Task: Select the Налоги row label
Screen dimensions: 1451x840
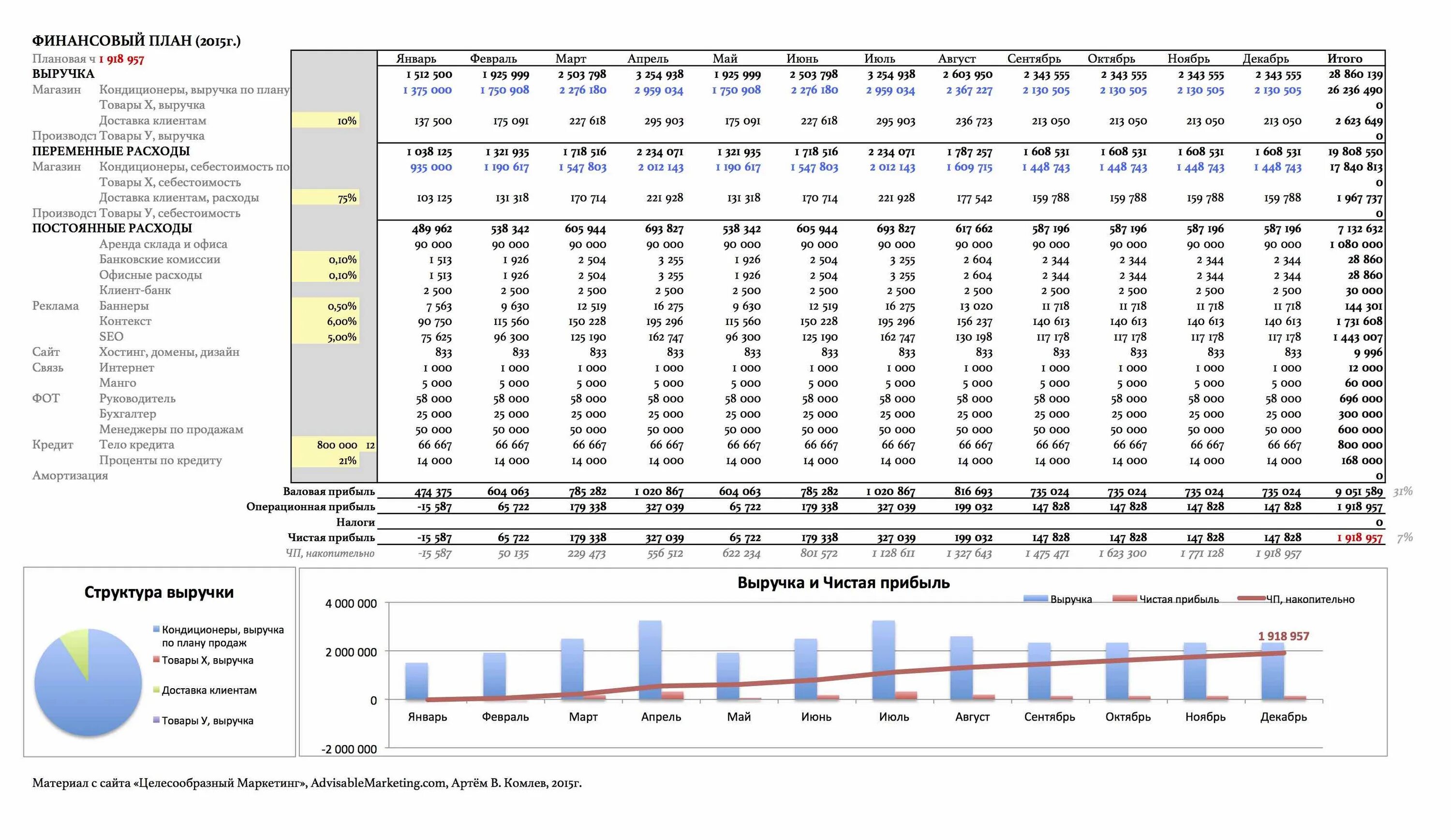Action: coord(355,522)
